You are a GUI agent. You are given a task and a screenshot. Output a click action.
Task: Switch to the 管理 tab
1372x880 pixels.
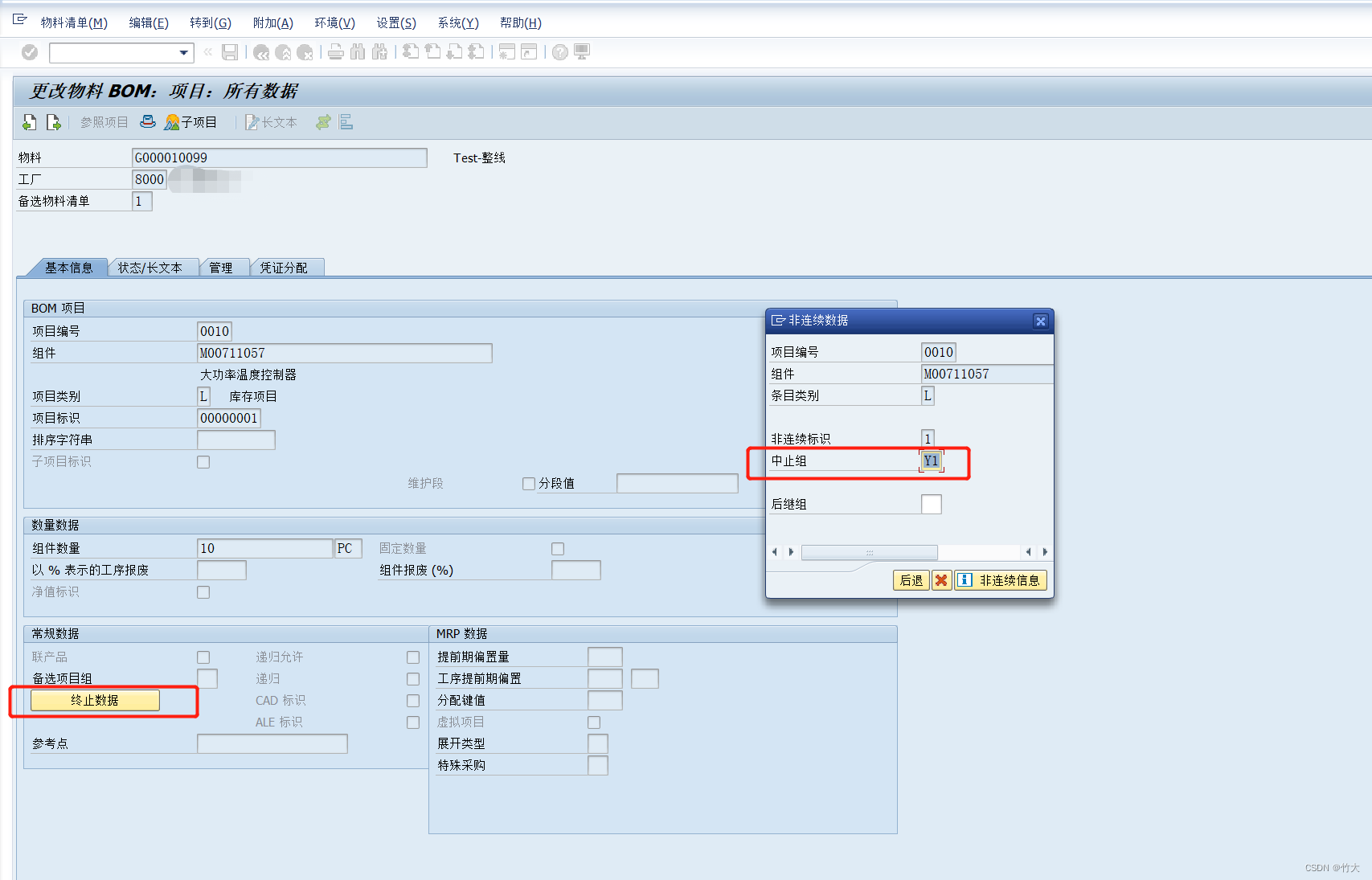pos(221,268)
